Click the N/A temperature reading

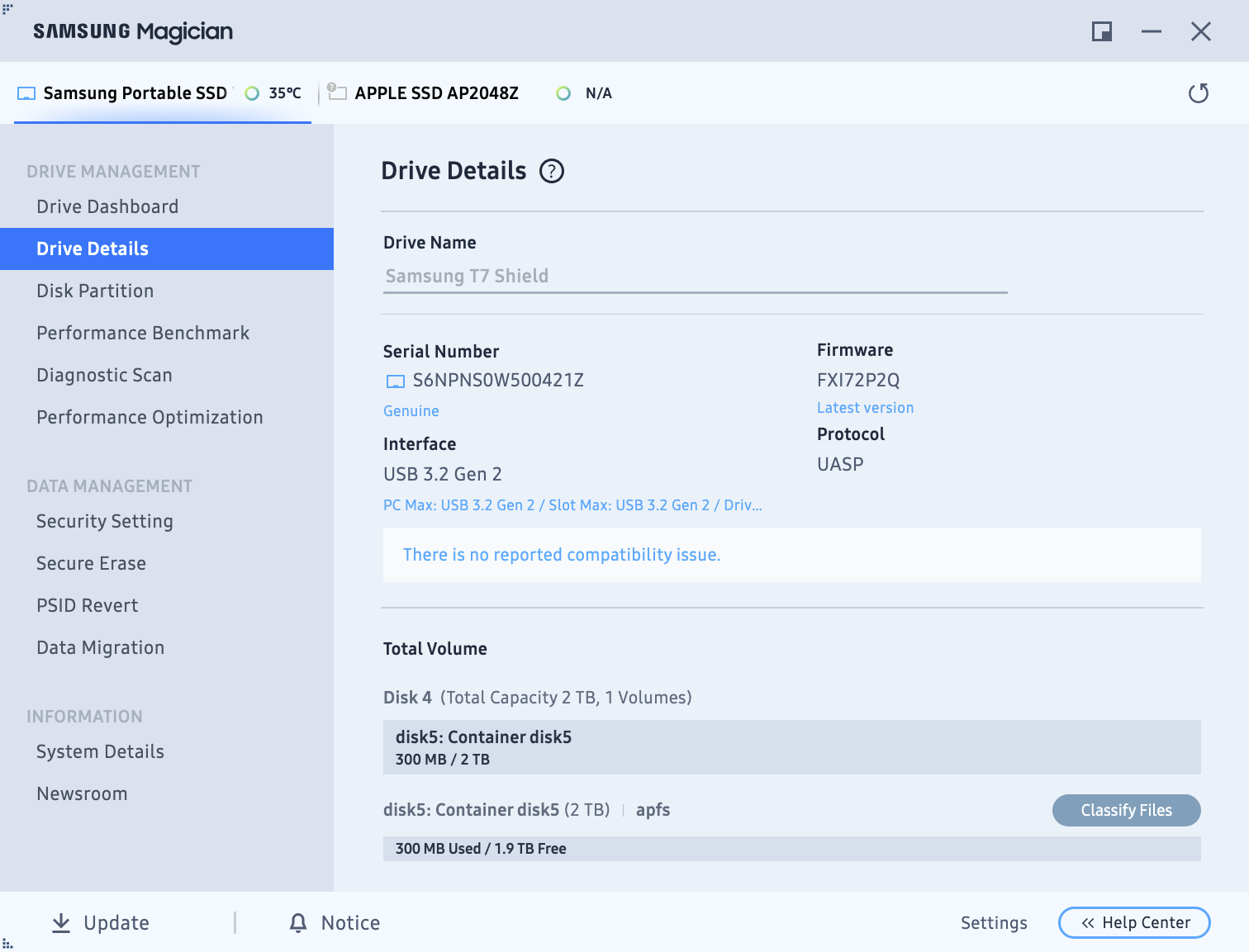(x=599, y=93)
